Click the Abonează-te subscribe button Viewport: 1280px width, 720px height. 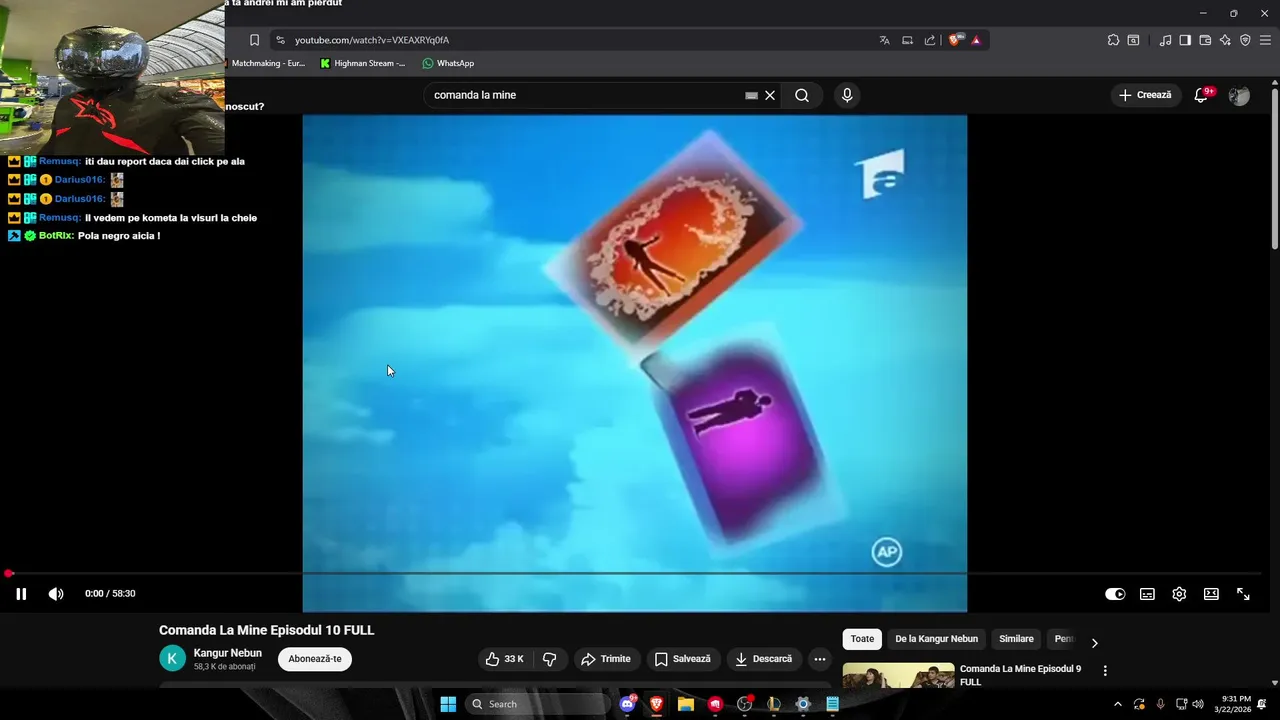tap(315, 659)
